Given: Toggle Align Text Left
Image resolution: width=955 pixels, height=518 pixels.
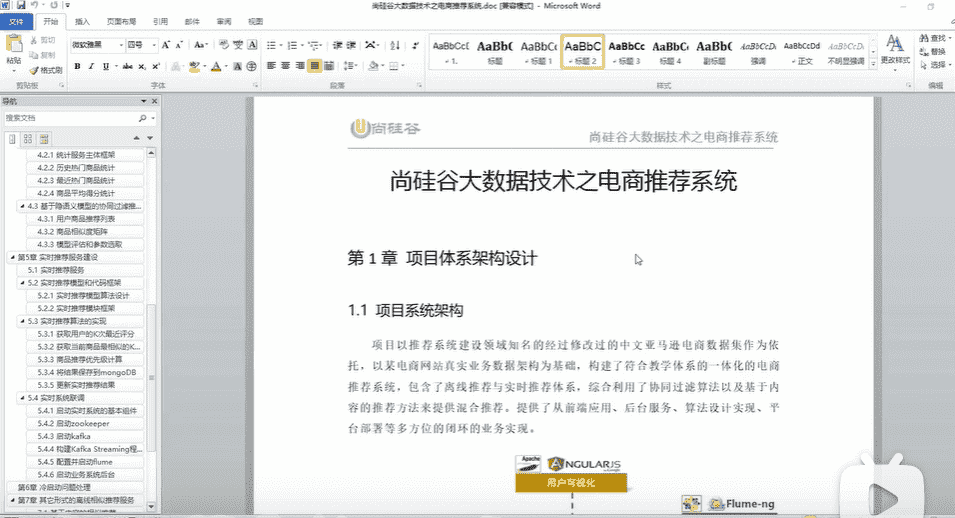Looking at the screenshot, I should pyautogui.click(x=272, y=66).
